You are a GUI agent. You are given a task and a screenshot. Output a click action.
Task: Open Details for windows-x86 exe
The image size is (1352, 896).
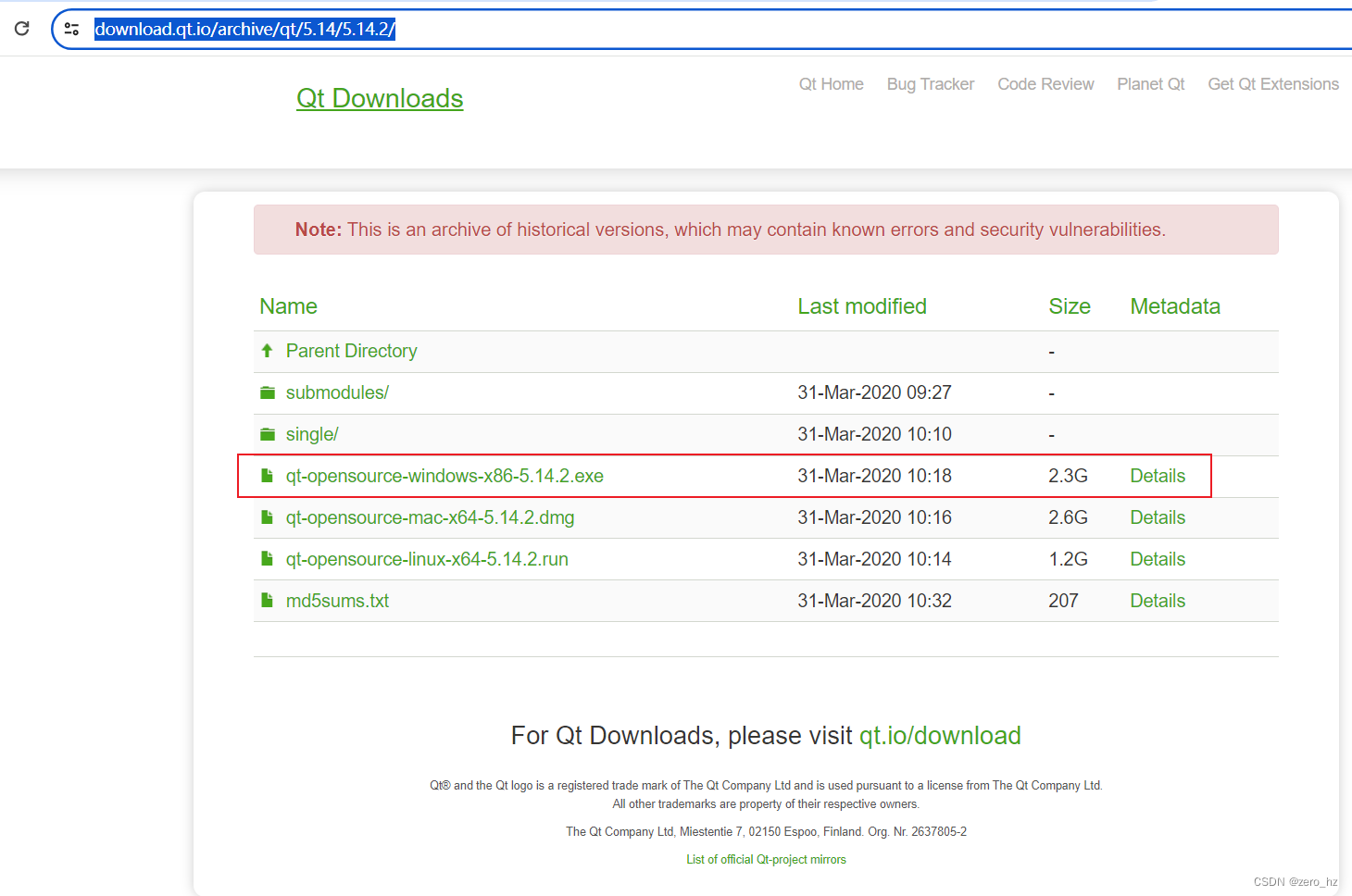tap(1158, 476)
